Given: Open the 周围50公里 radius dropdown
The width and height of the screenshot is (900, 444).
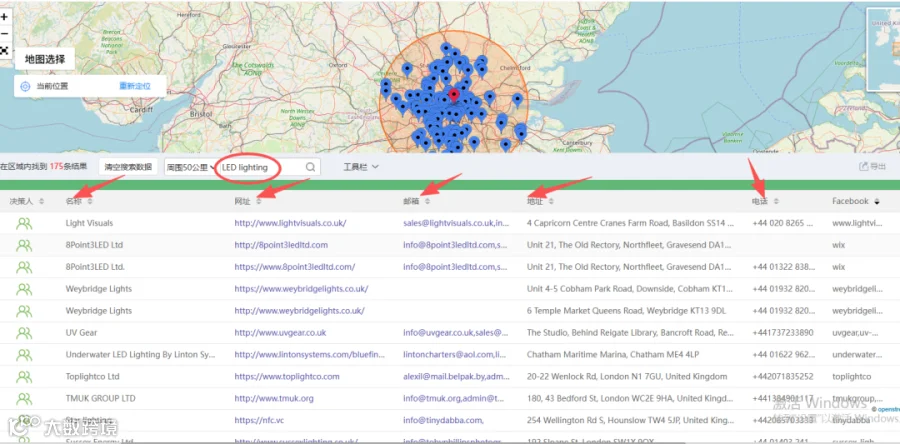Looking at the screenshot, I should click(191, 168).
